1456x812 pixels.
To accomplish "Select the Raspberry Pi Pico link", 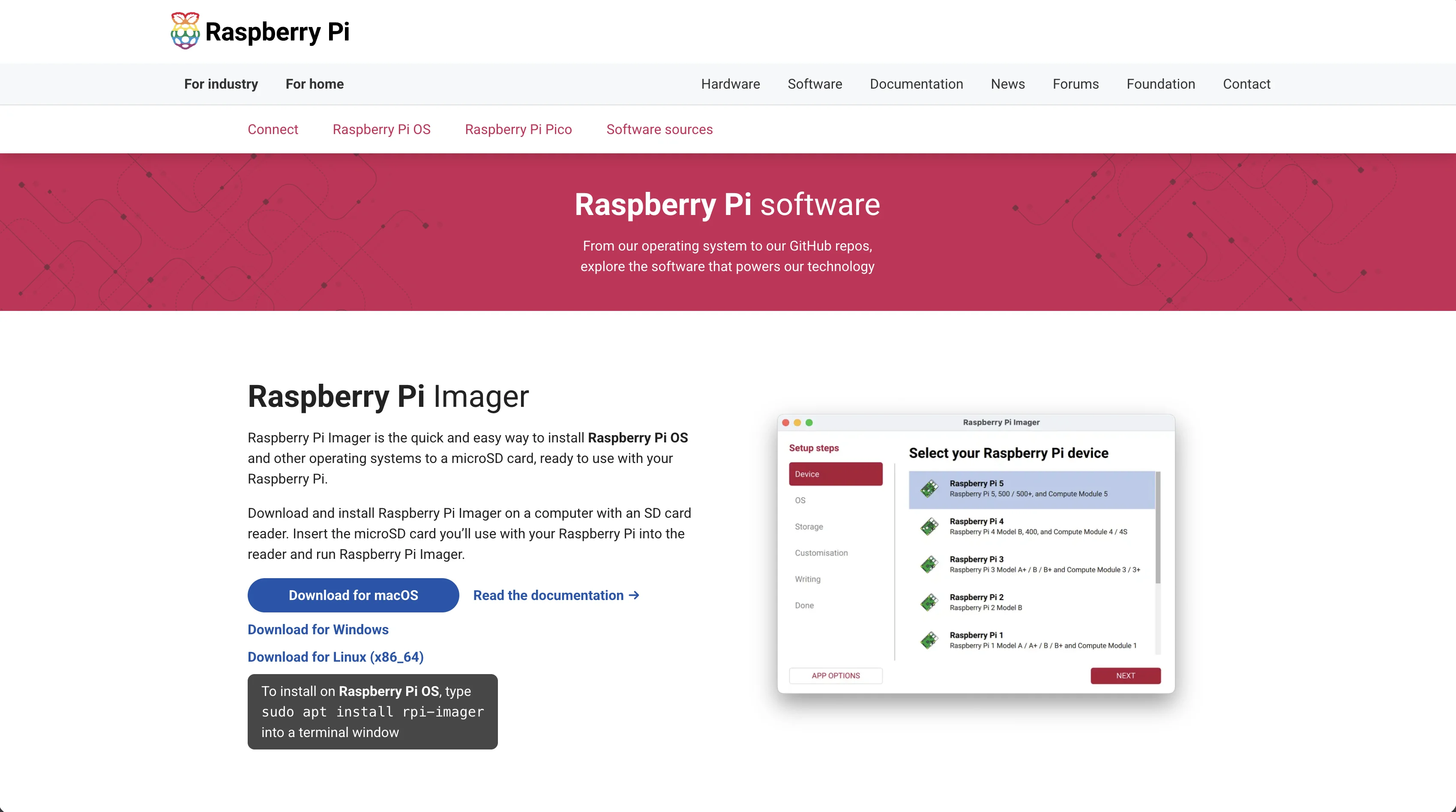I will click(518, 129).
